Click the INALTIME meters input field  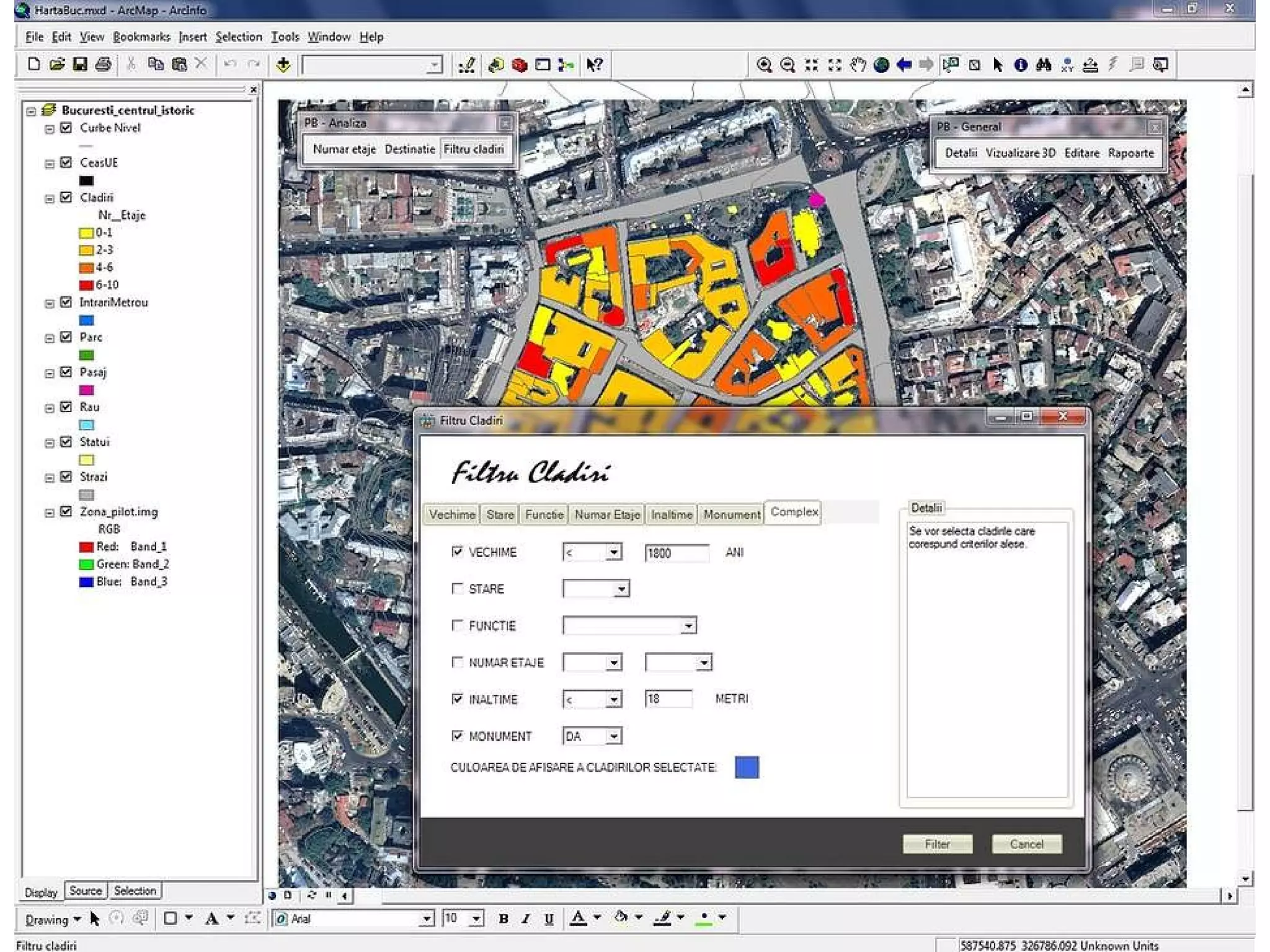point(668,699)
